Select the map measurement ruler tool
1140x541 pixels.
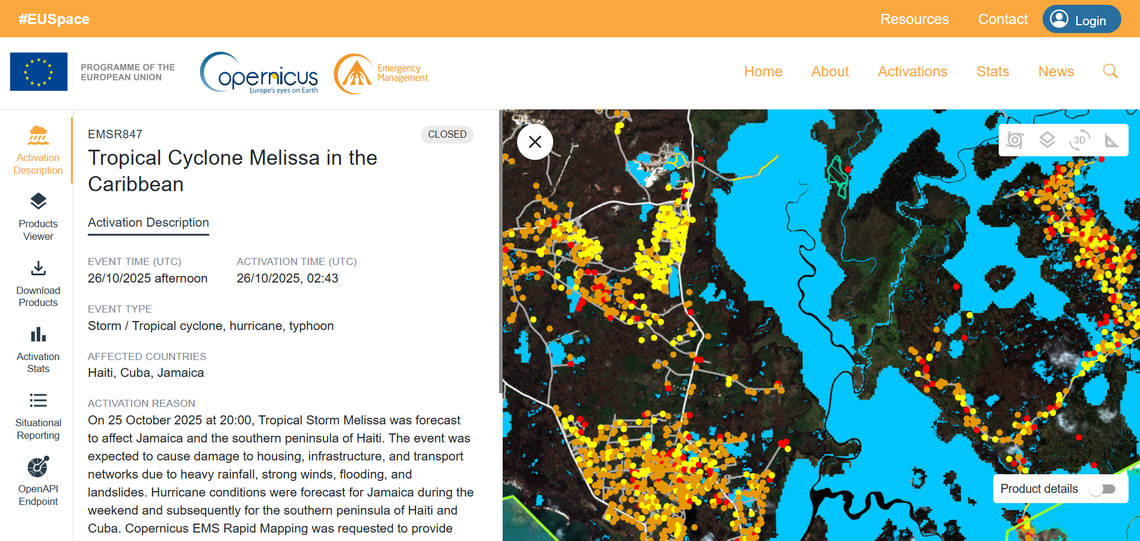tap(1111, 140)
